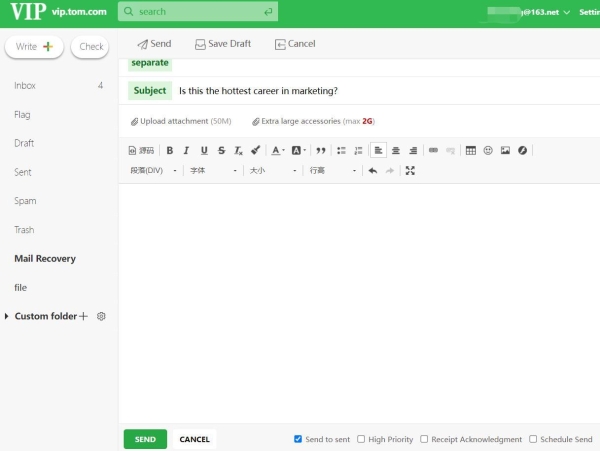Uncheck the Send to sent checkbox
Viewport: 600px width, 451px height.
coord(298,439)
